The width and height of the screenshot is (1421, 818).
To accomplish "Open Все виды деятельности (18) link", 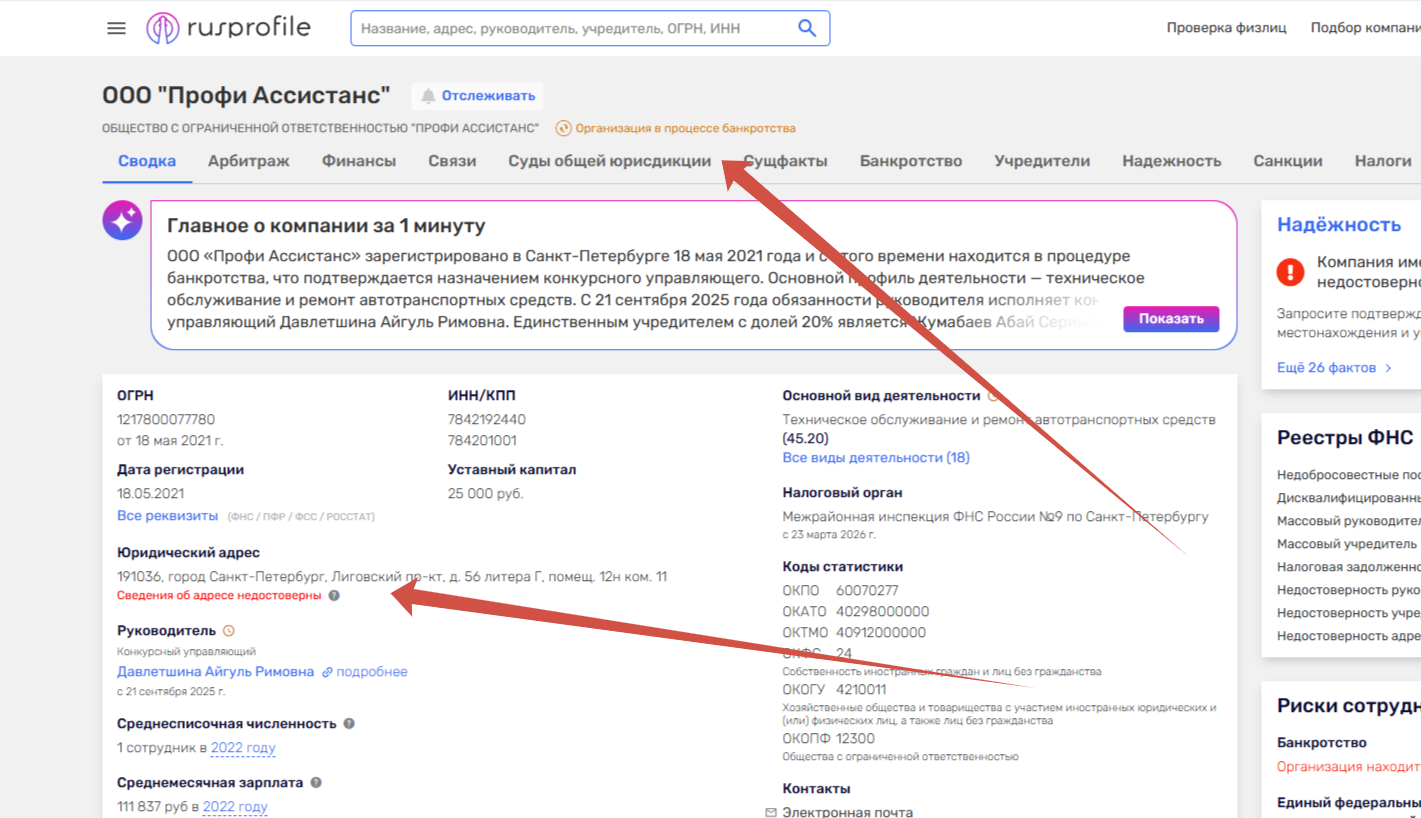I will 876,457.
